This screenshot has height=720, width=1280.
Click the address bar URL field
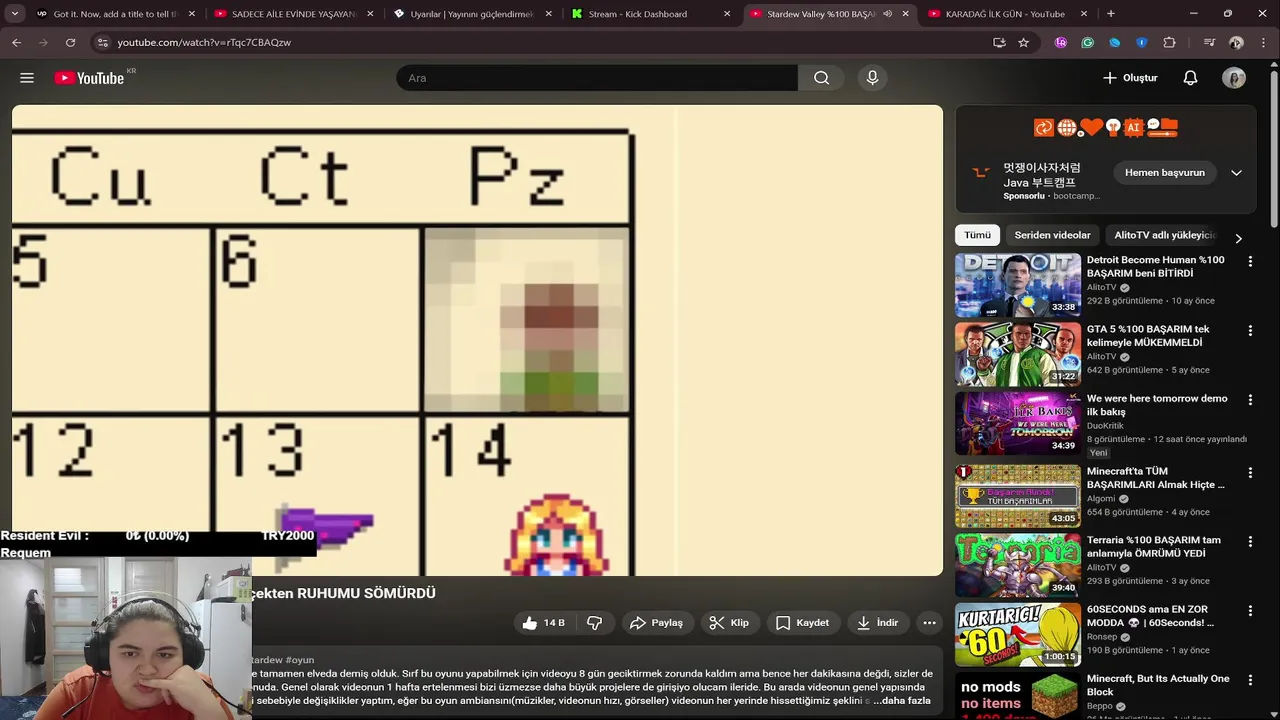coord(540,42)
